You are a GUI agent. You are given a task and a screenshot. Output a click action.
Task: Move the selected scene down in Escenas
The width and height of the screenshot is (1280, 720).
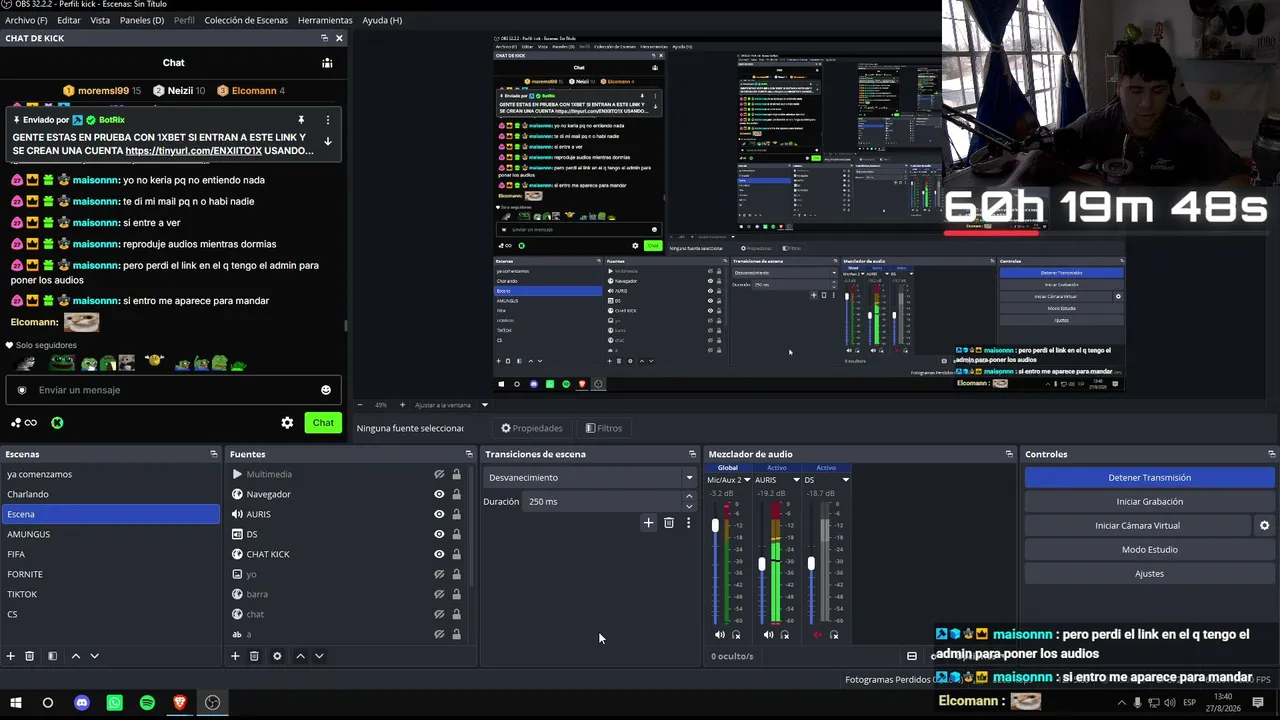[95, 656]
